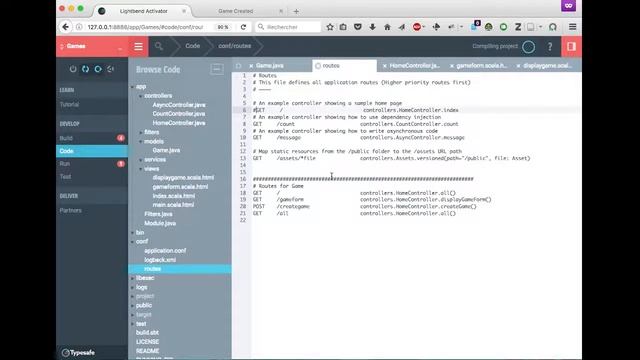Click the Code breadcrumb
Viewport: 640px width, 360px height.
point(193,46)
